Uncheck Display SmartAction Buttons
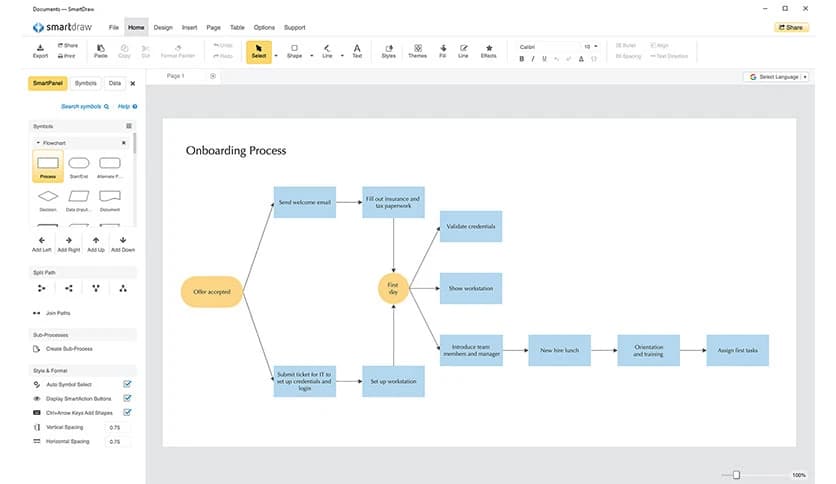836x484 pixels. 127,398
